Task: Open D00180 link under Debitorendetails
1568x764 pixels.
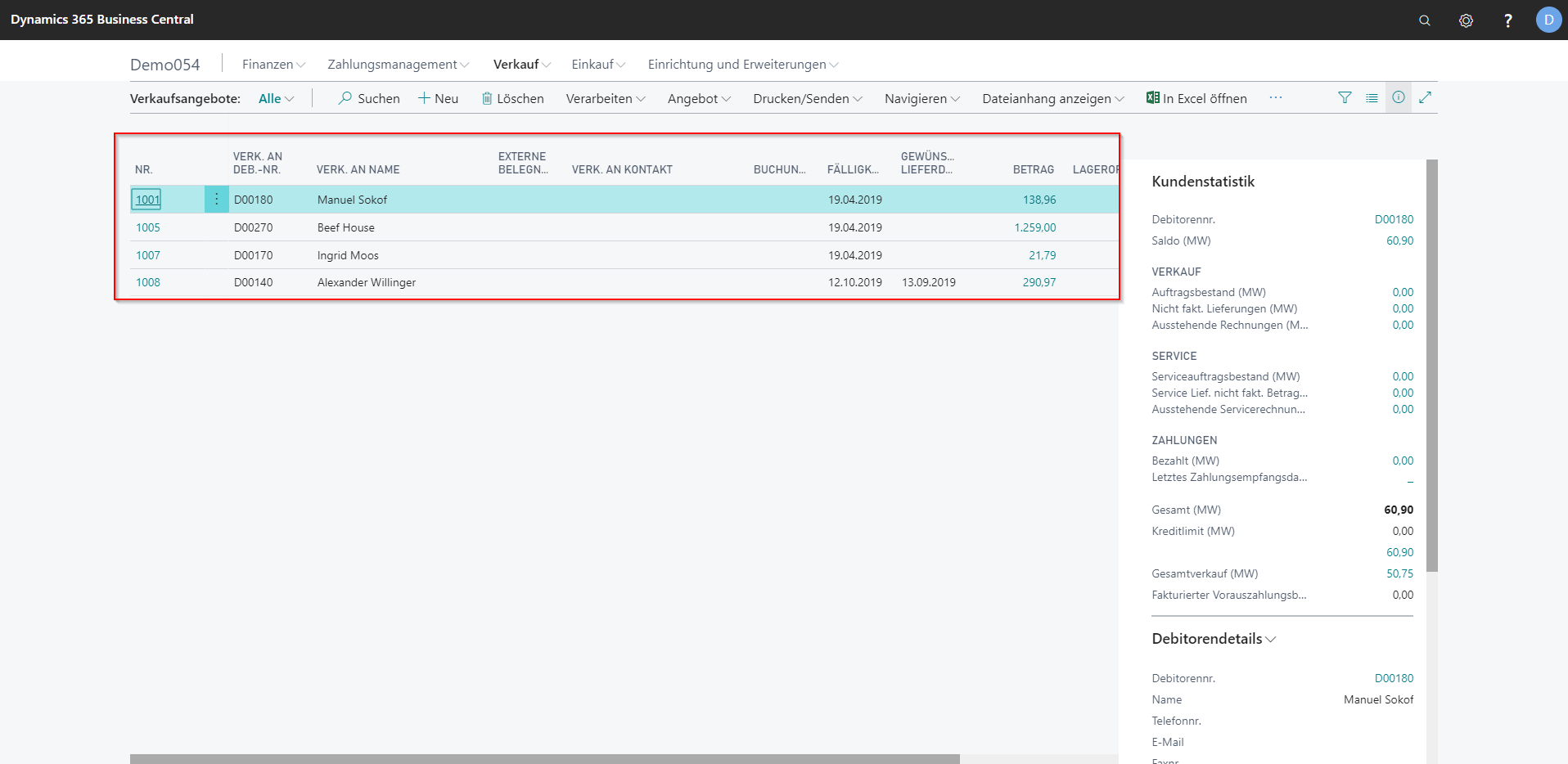Action: pos(1394,678)
